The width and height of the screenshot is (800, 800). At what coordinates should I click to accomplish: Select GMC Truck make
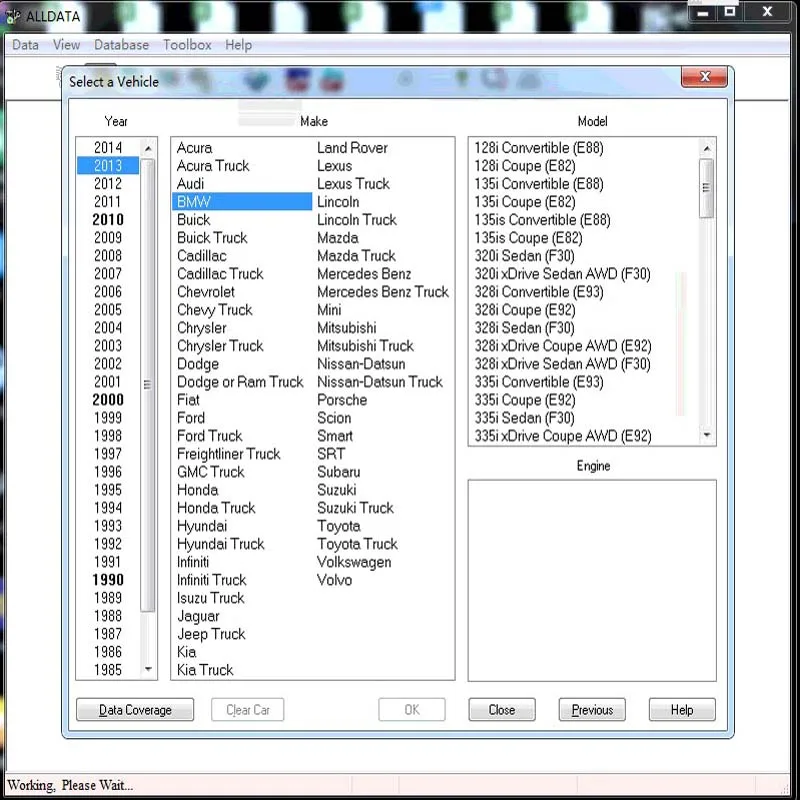coord(210,471)
